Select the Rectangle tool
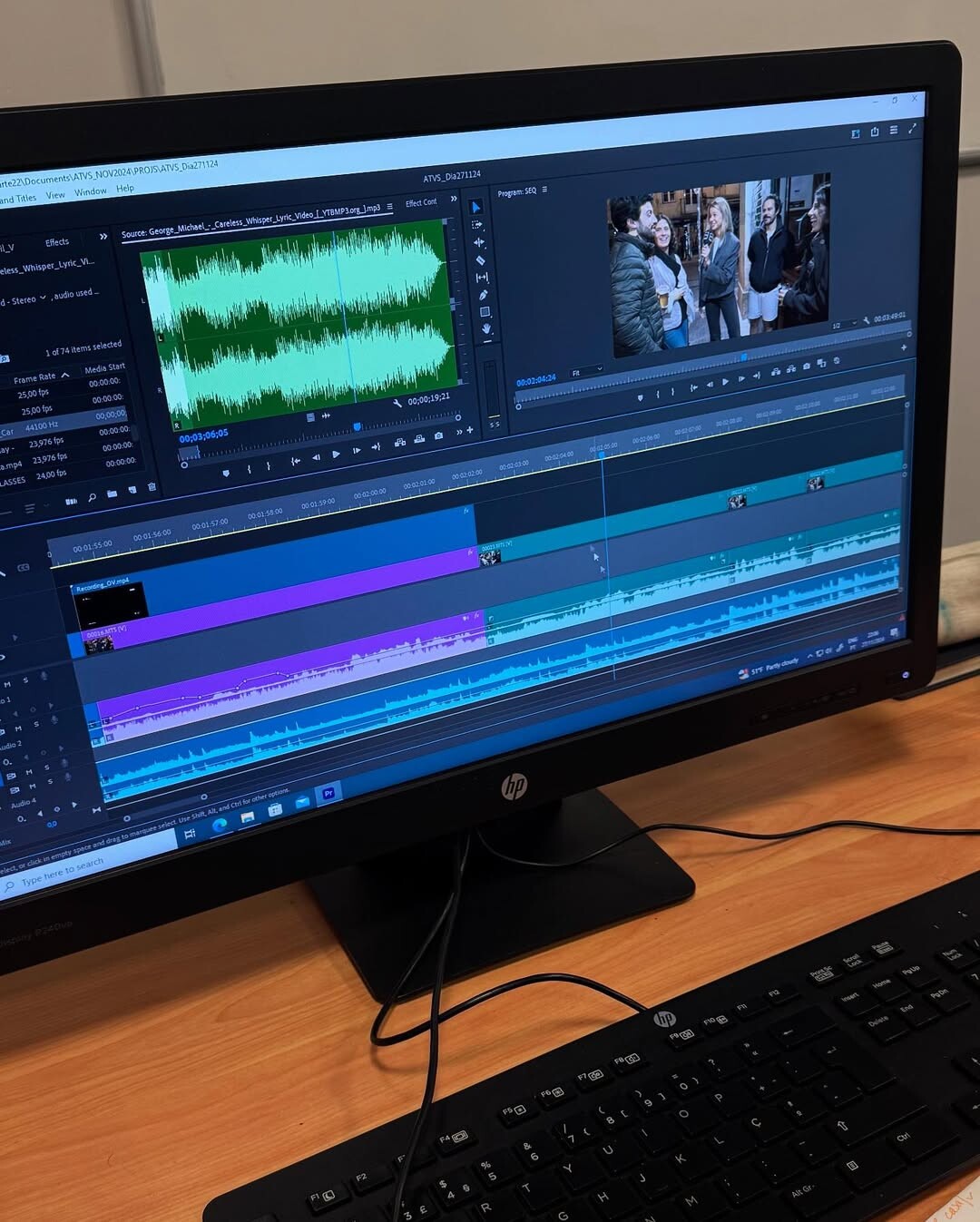 485,311
